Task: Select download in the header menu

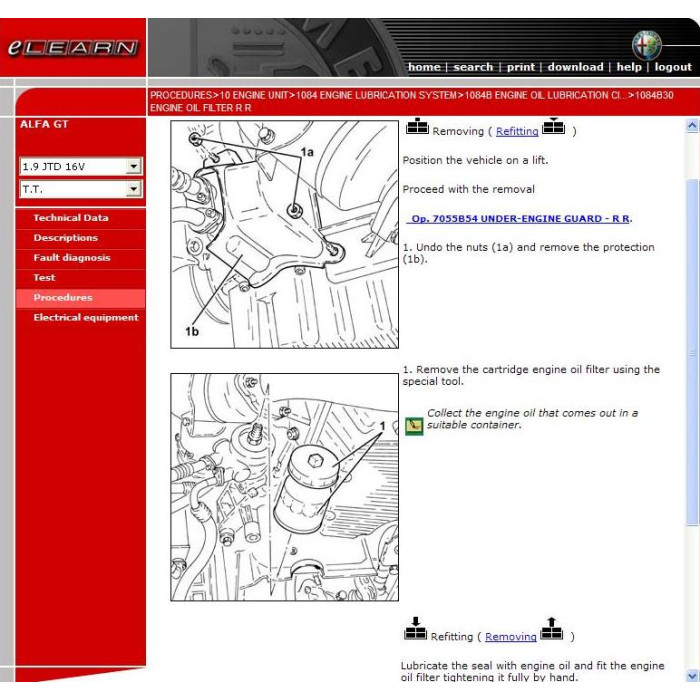Action: point(575,67)
